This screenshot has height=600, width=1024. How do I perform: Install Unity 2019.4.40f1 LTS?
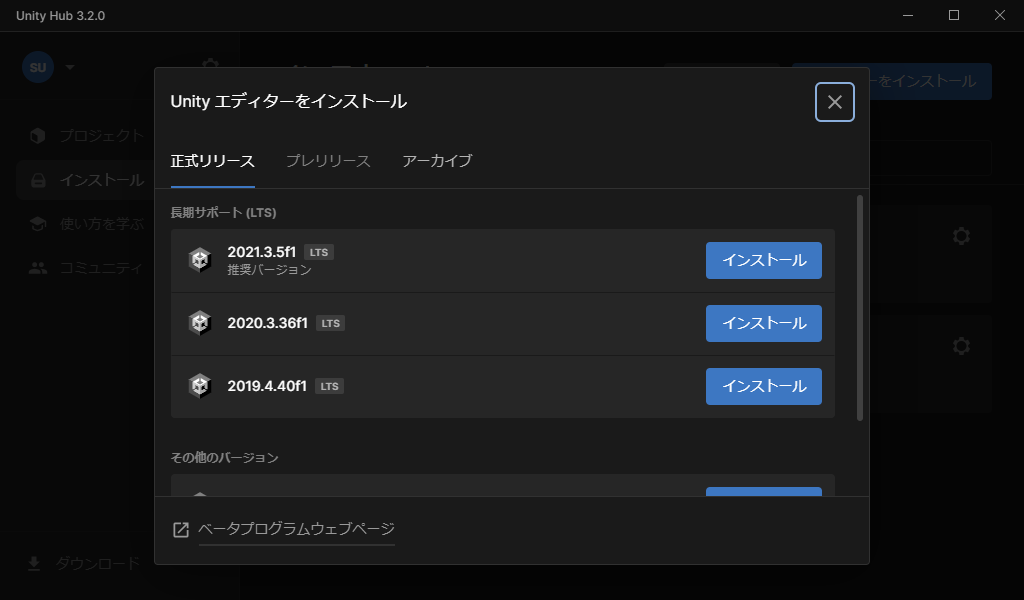pos(763,386)
